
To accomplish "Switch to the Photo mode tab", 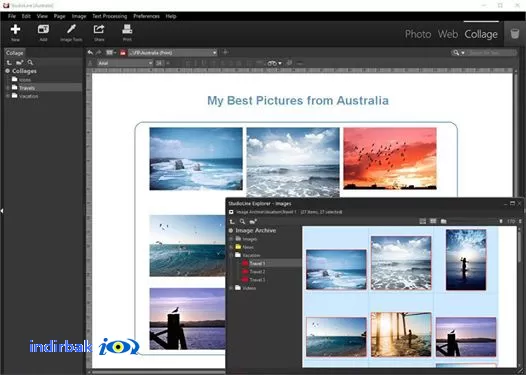I will click(x=418, y=34).
